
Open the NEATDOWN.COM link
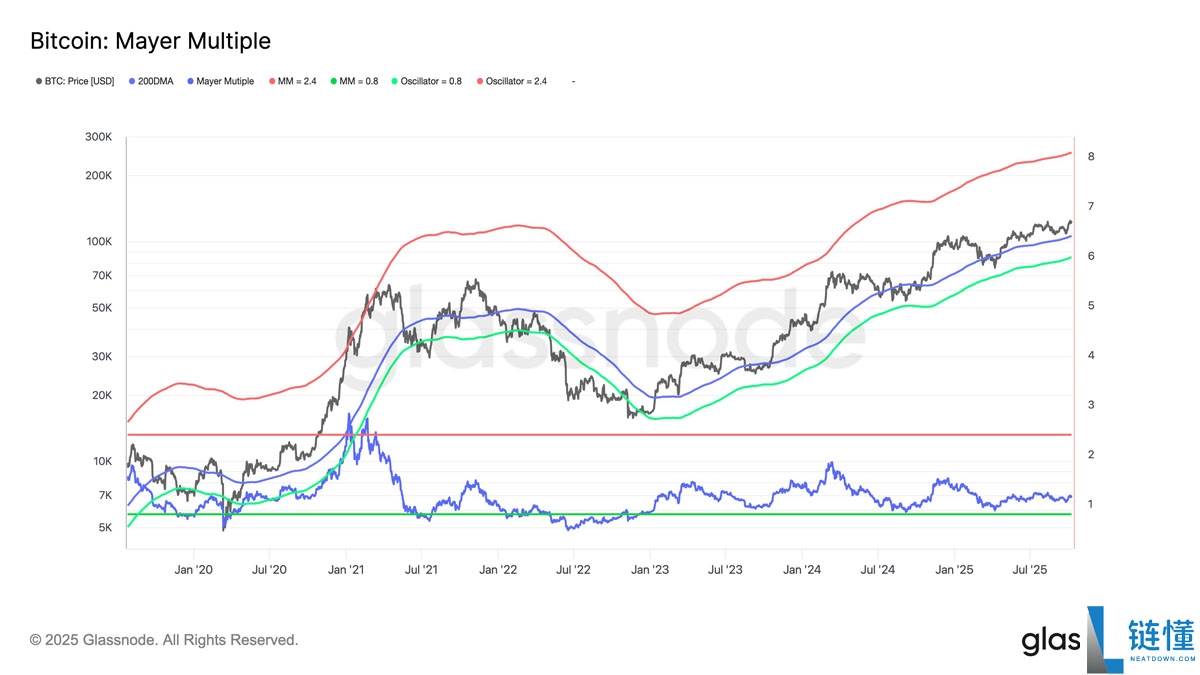1161,659
